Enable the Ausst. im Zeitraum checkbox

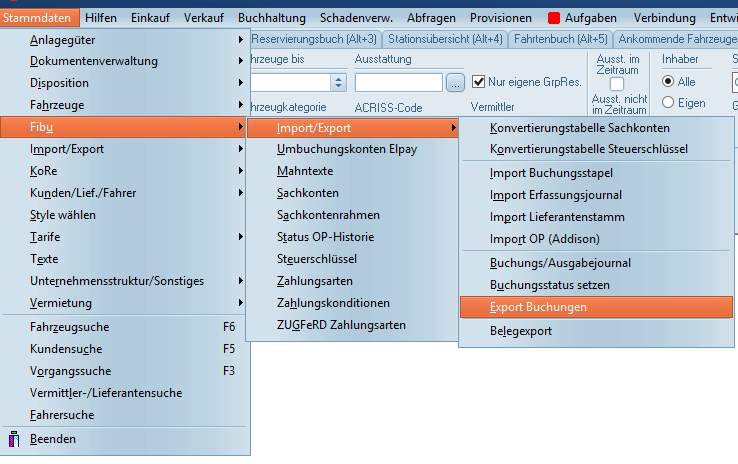tap(617, 84)
